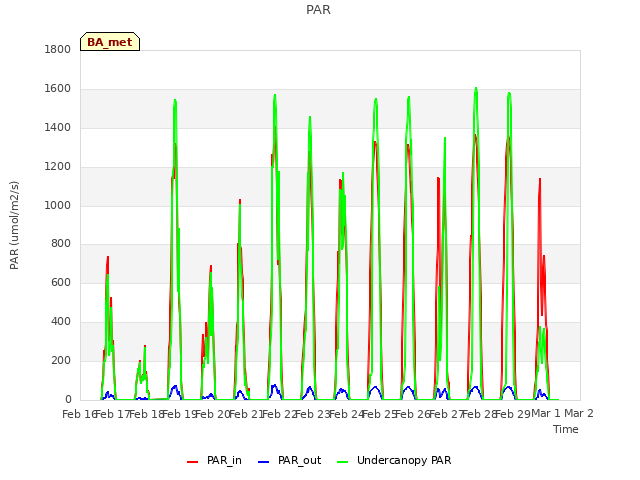
Task: Click the Feb 25 x-axis label
Action: coord(379,414)
